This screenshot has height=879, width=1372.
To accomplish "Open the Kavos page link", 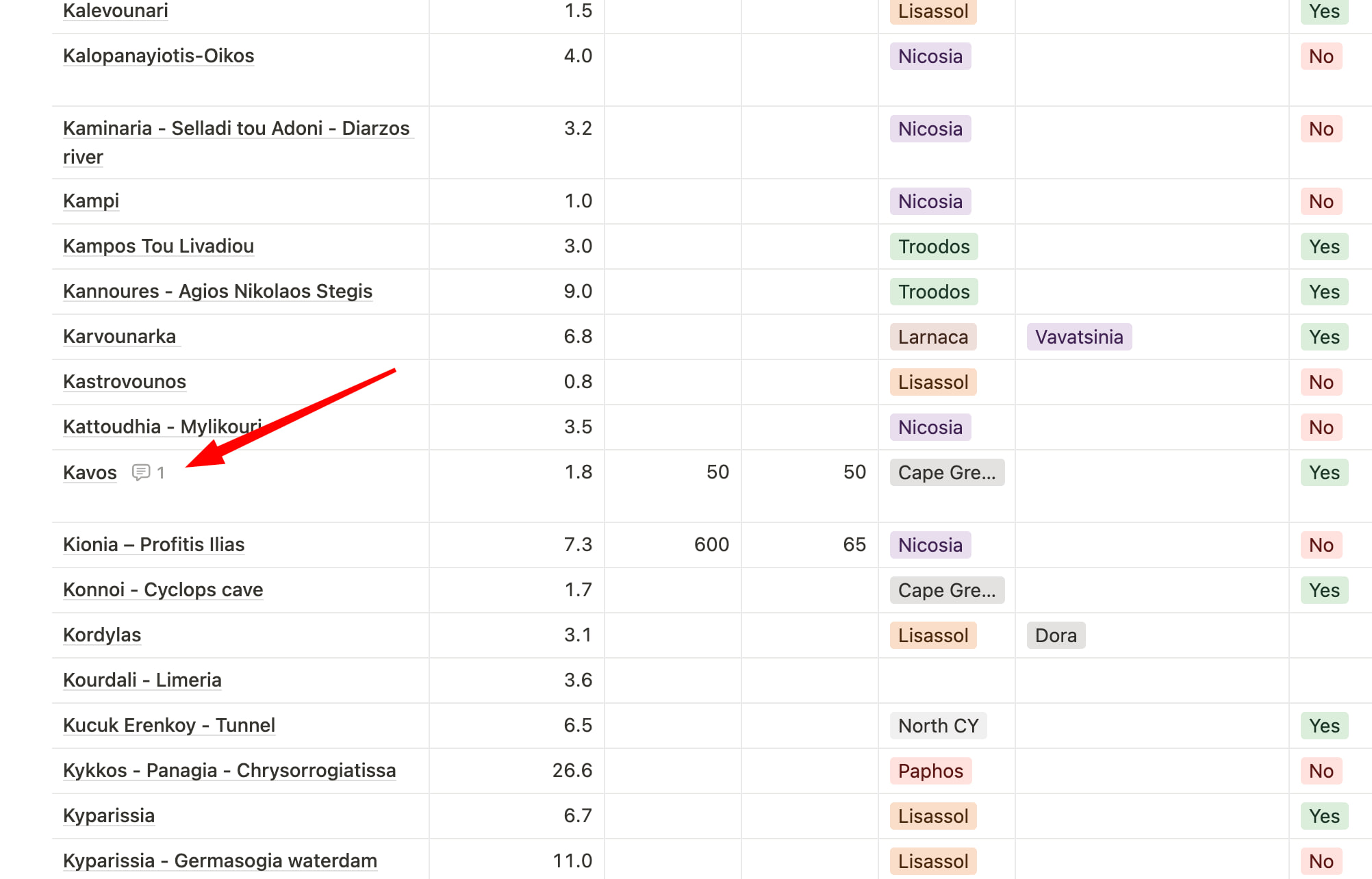I will click(90, 472).
